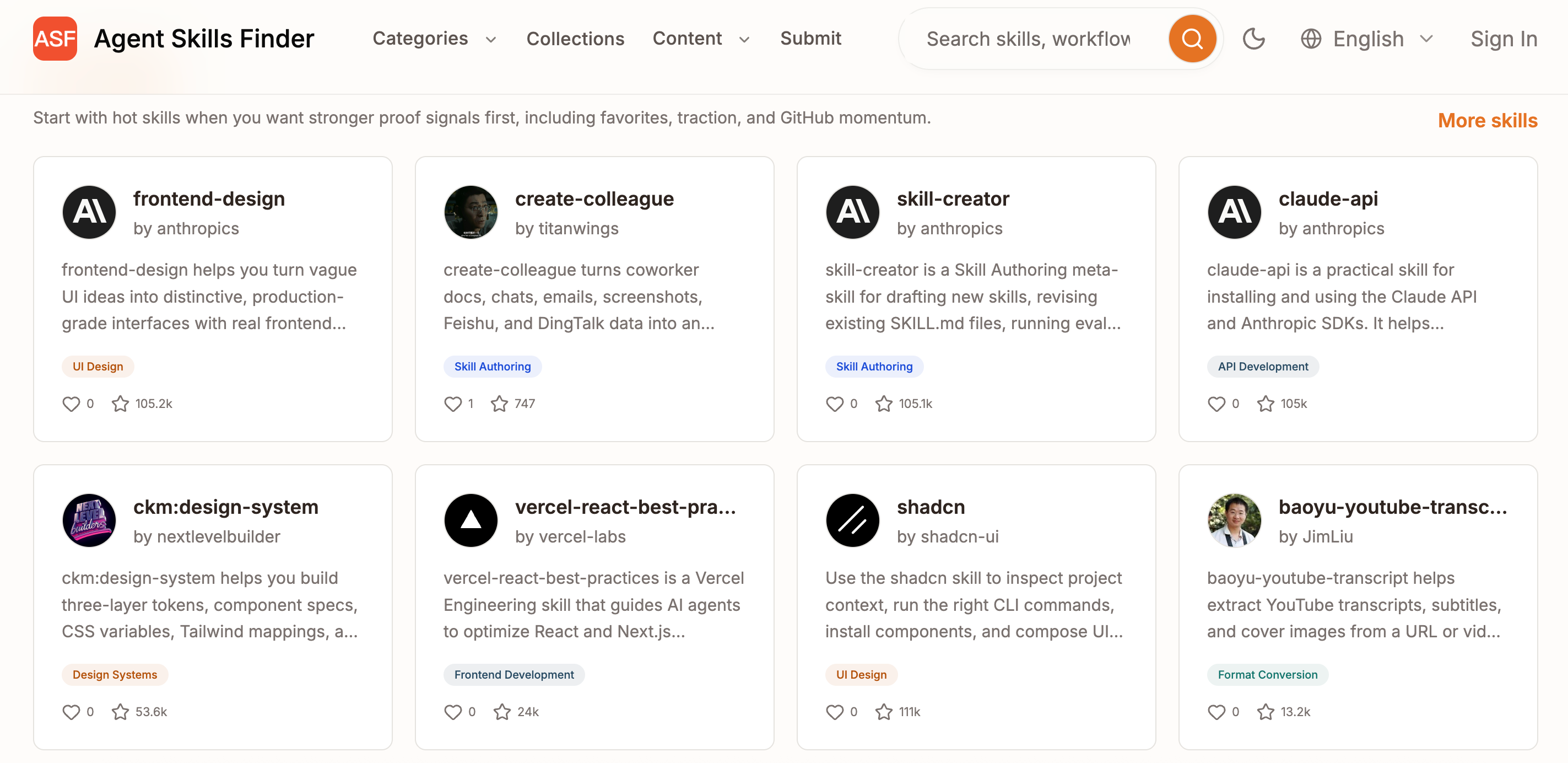This screenshot has width=1568, height=763.
Task: Expand the Categories dropdown menu
Action: [434, 39]
